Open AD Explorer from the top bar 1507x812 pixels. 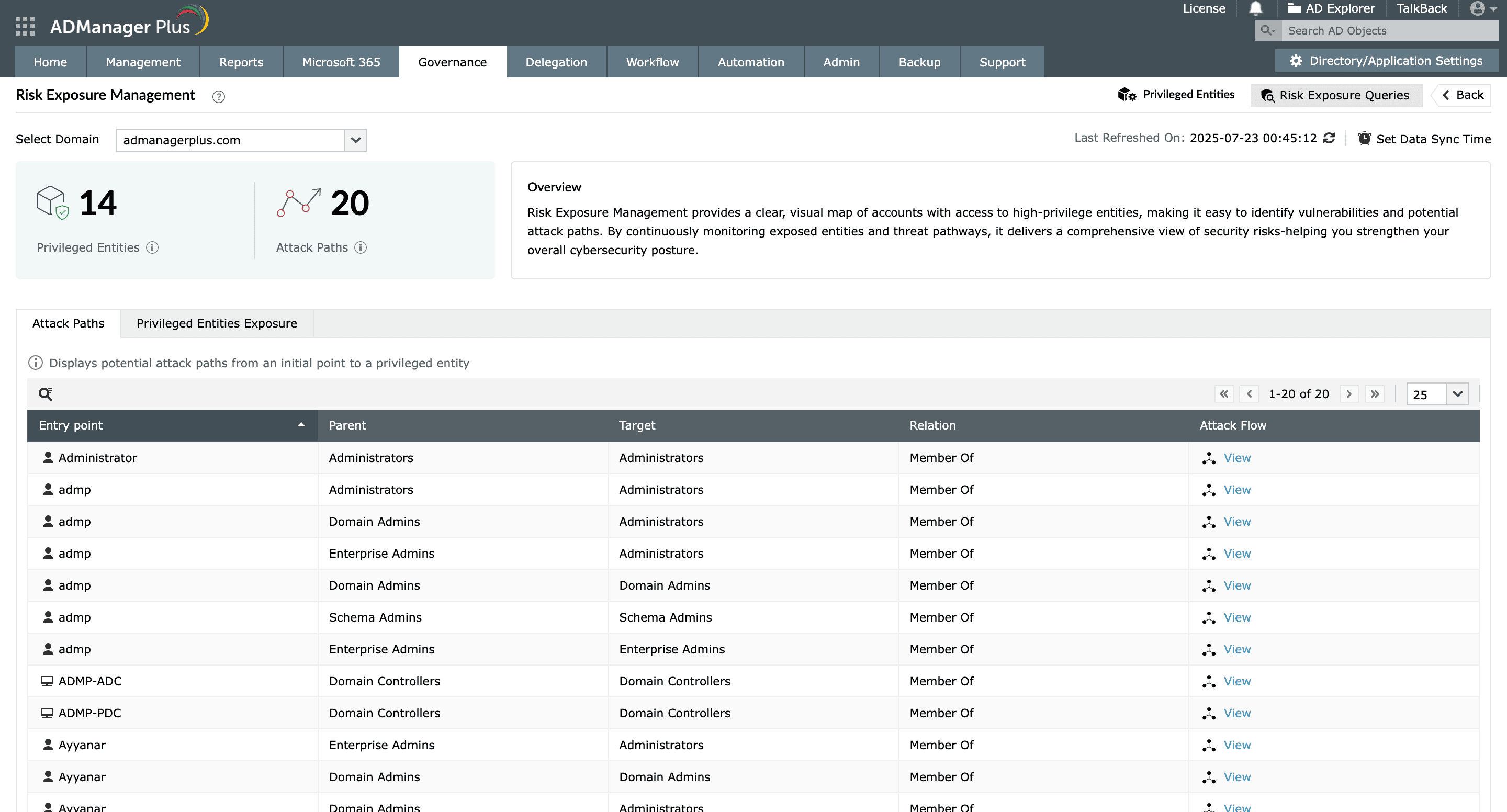[1332, 8]
